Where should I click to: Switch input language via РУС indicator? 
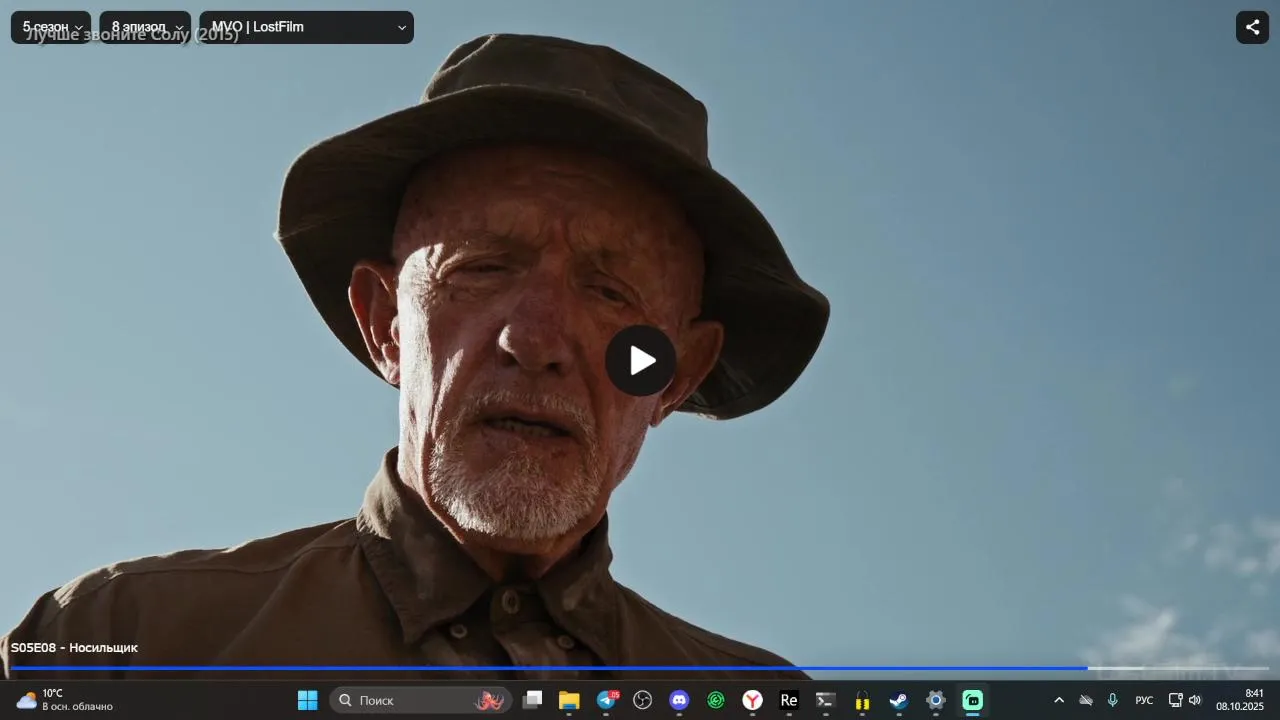(x=1144, y=700)
